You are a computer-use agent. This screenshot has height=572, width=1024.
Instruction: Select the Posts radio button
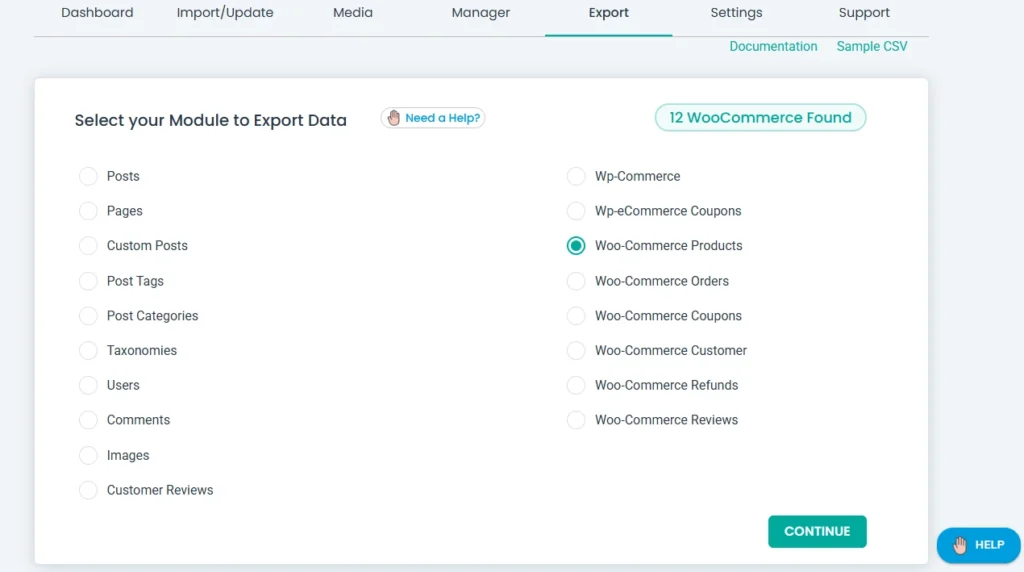(x=88, y=176)
